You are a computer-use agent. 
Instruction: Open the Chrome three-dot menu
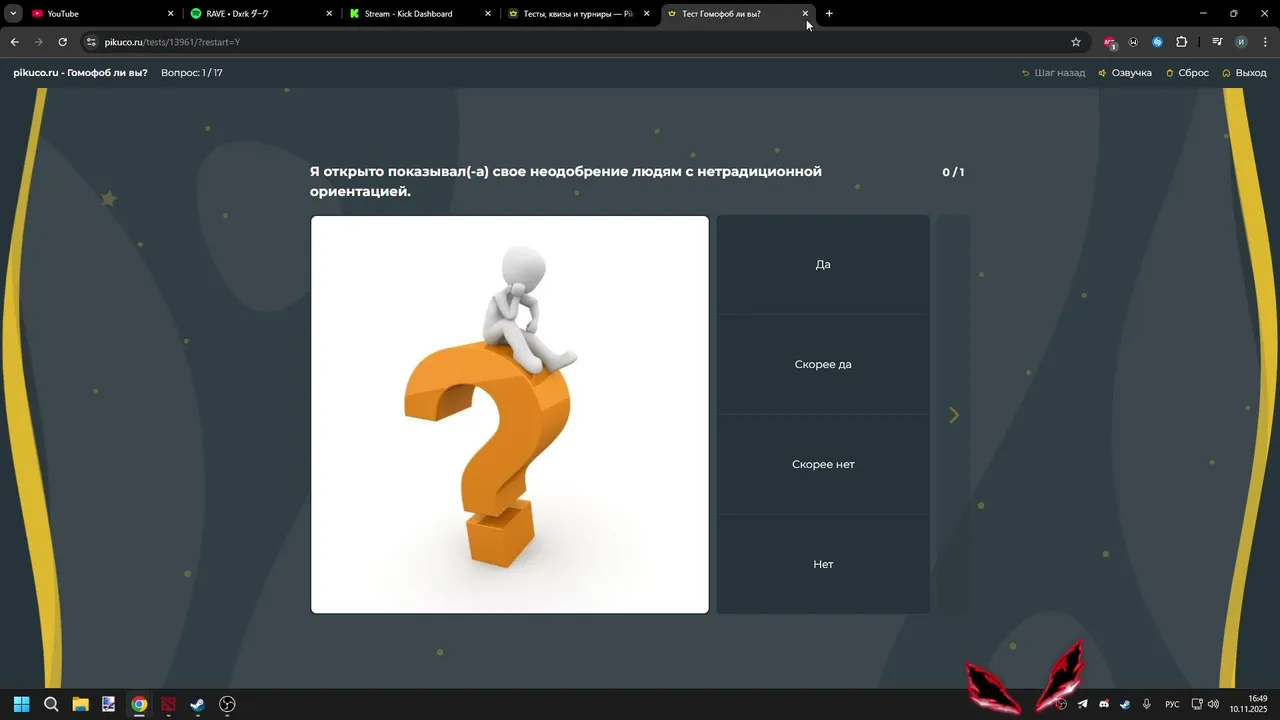pyautogui.click(x=1264, y=42)
